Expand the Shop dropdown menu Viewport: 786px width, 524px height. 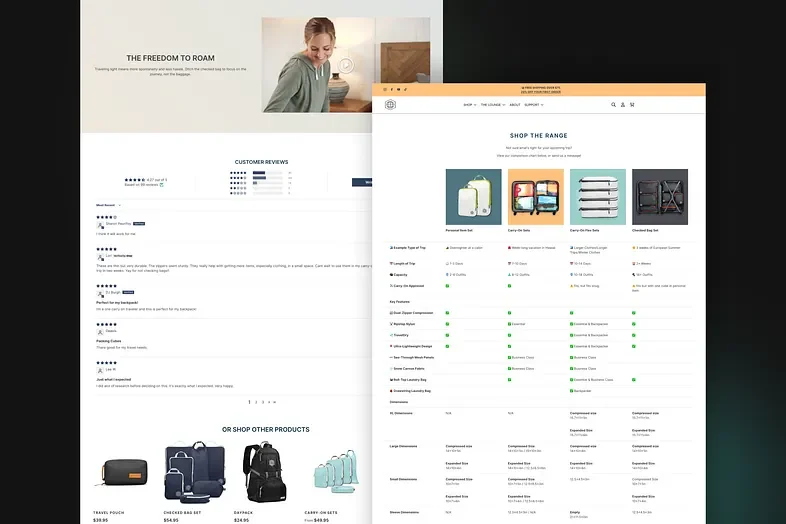click(x=468, y=105)
